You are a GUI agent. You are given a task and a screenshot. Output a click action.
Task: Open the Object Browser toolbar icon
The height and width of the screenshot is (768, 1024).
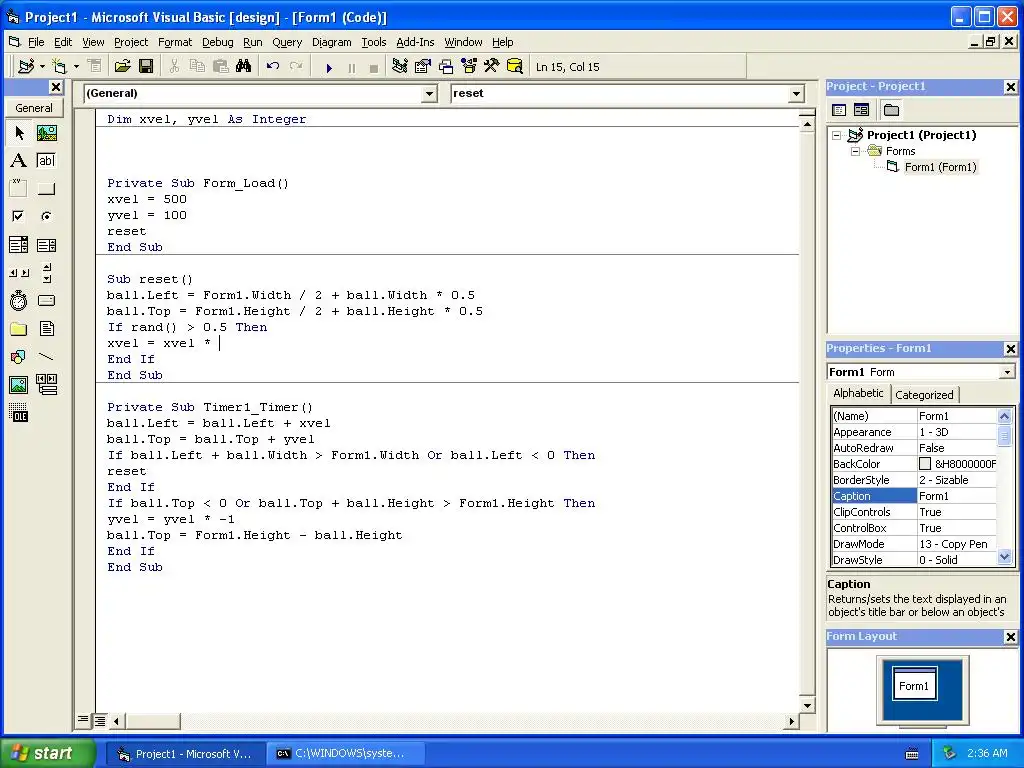click(x=468, y=66)
